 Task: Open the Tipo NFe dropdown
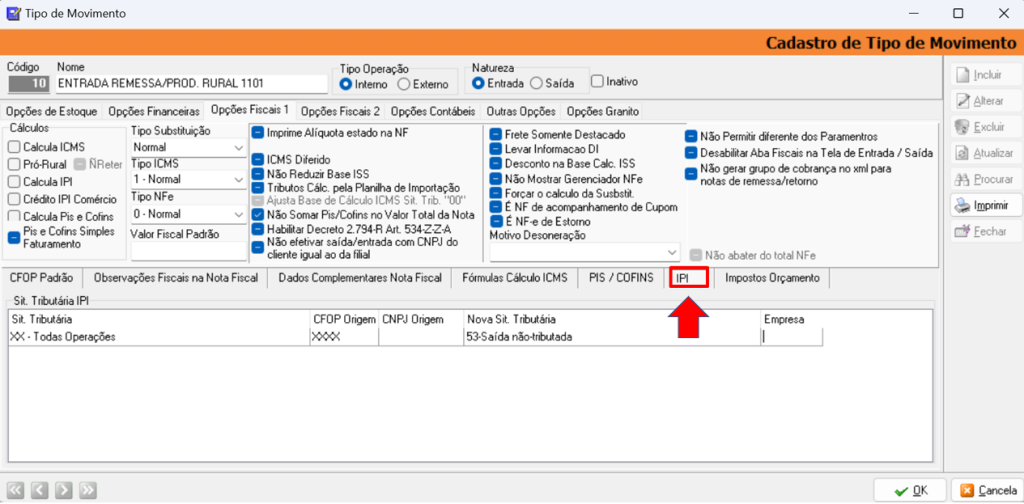coord(188,213)
